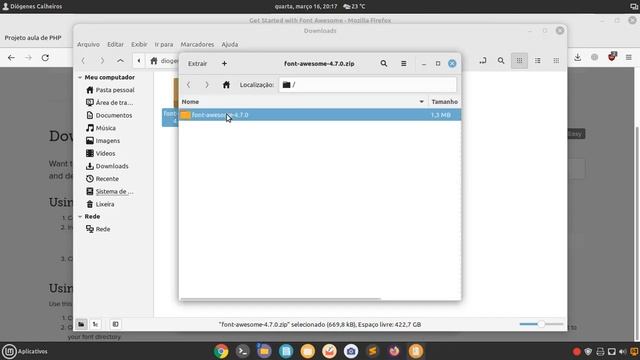This screenshot has height=360, width=640.
Task: Open Sublime Text from the dock
Action: pyautogui.click(x=372, y=351)
